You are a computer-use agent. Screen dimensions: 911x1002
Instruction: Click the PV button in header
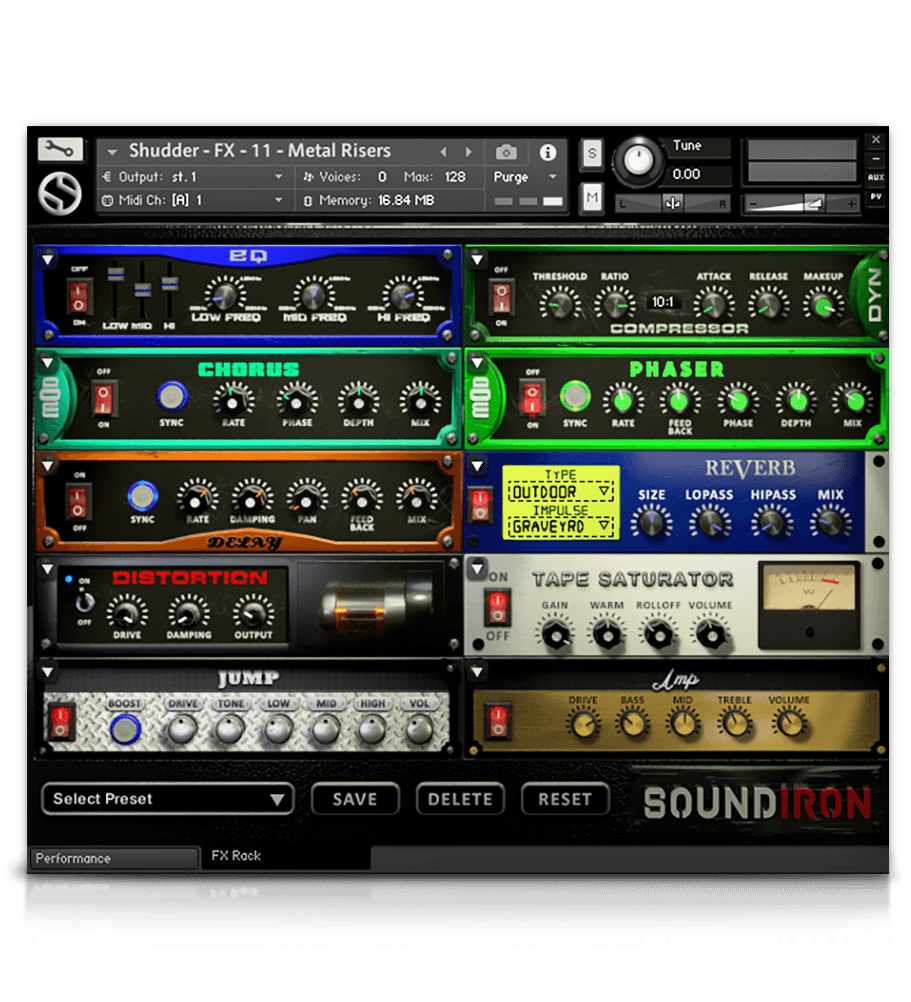875,197
